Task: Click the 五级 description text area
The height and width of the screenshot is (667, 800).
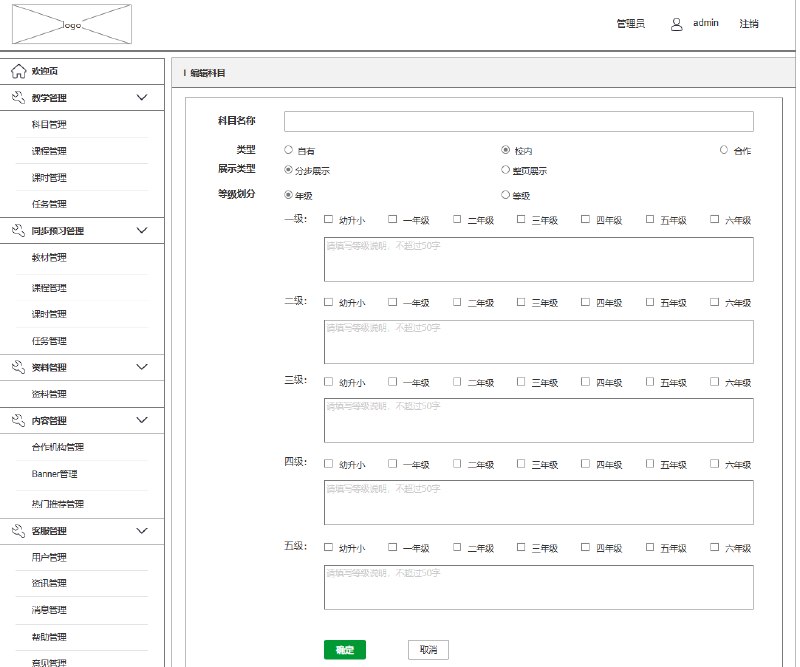Action: click(539, 587)
